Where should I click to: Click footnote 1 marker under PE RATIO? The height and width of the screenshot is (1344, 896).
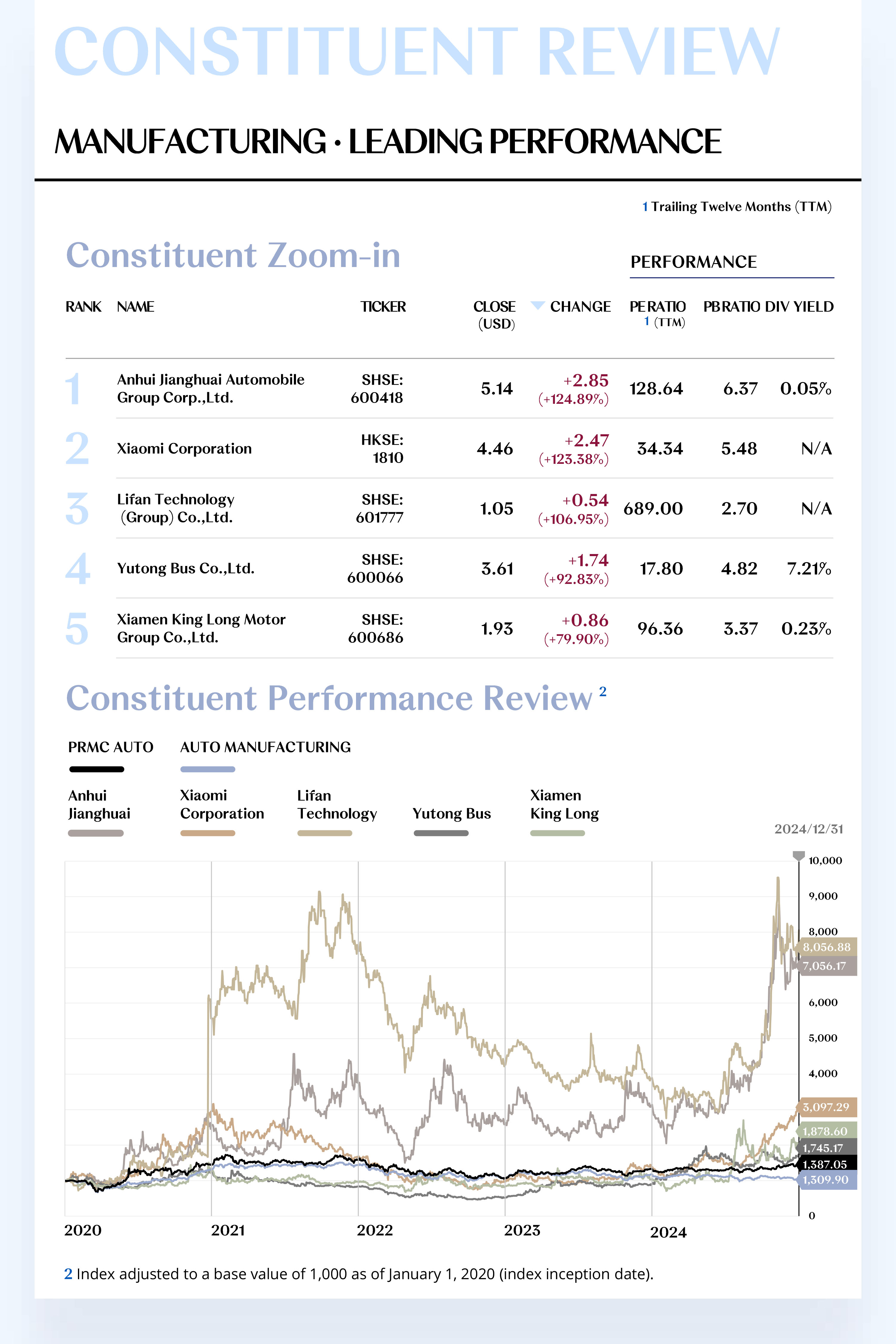tap(646, 321)
